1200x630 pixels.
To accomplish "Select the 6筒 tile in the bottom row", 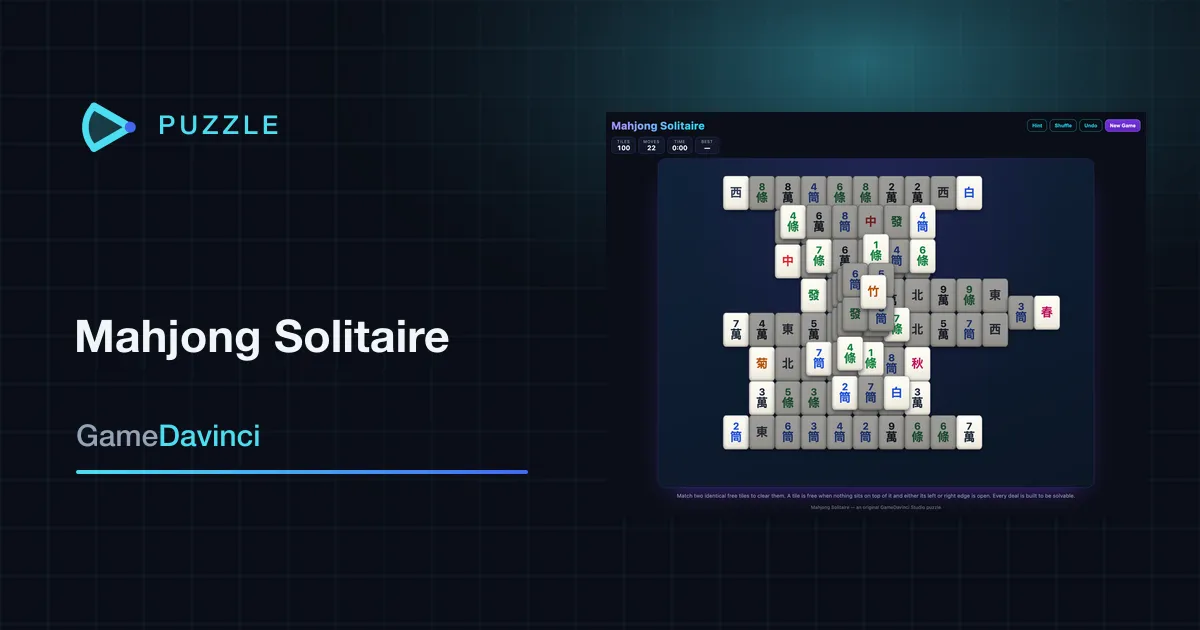I will [x=788, y=432].
